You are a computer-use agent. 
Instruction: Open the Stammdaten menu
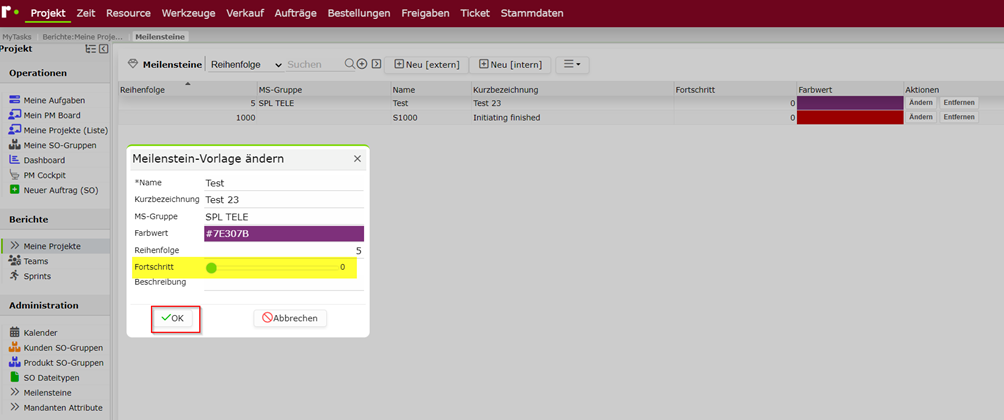click(x=532, y=13)
